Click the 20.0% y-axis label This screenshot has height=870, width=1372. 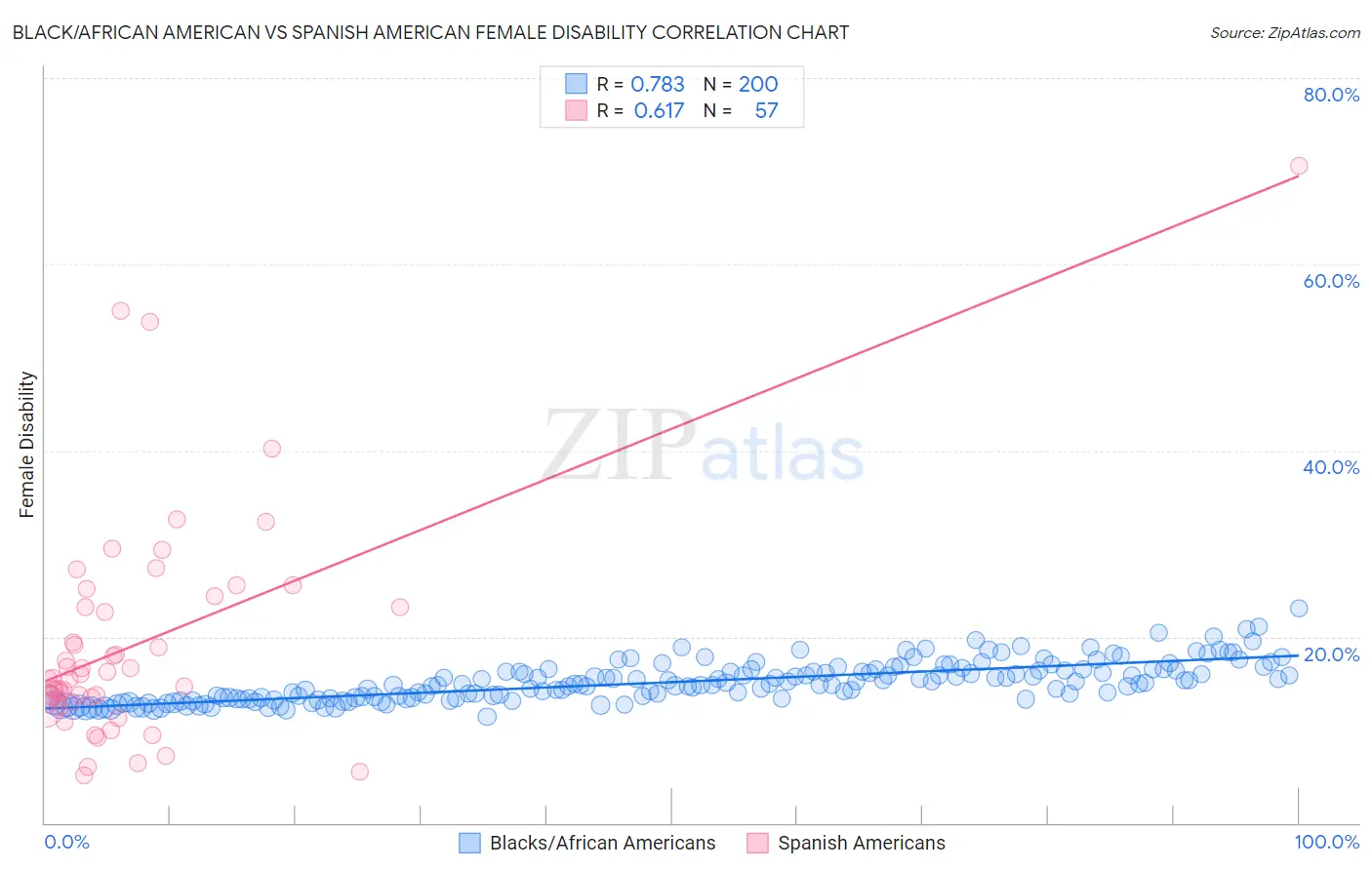click(1331, 654)
